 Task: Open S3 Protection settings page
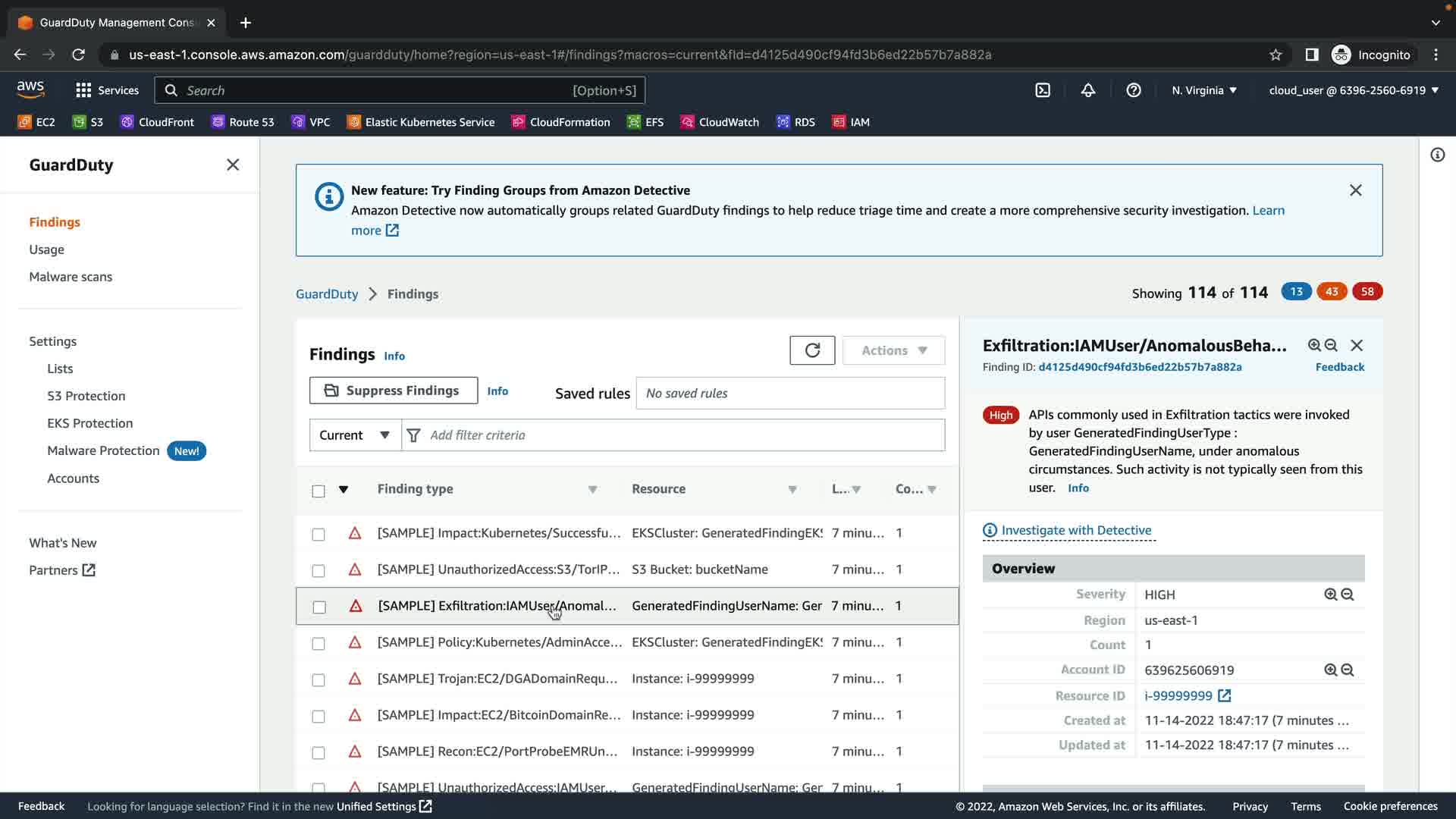tap(86, 396)
